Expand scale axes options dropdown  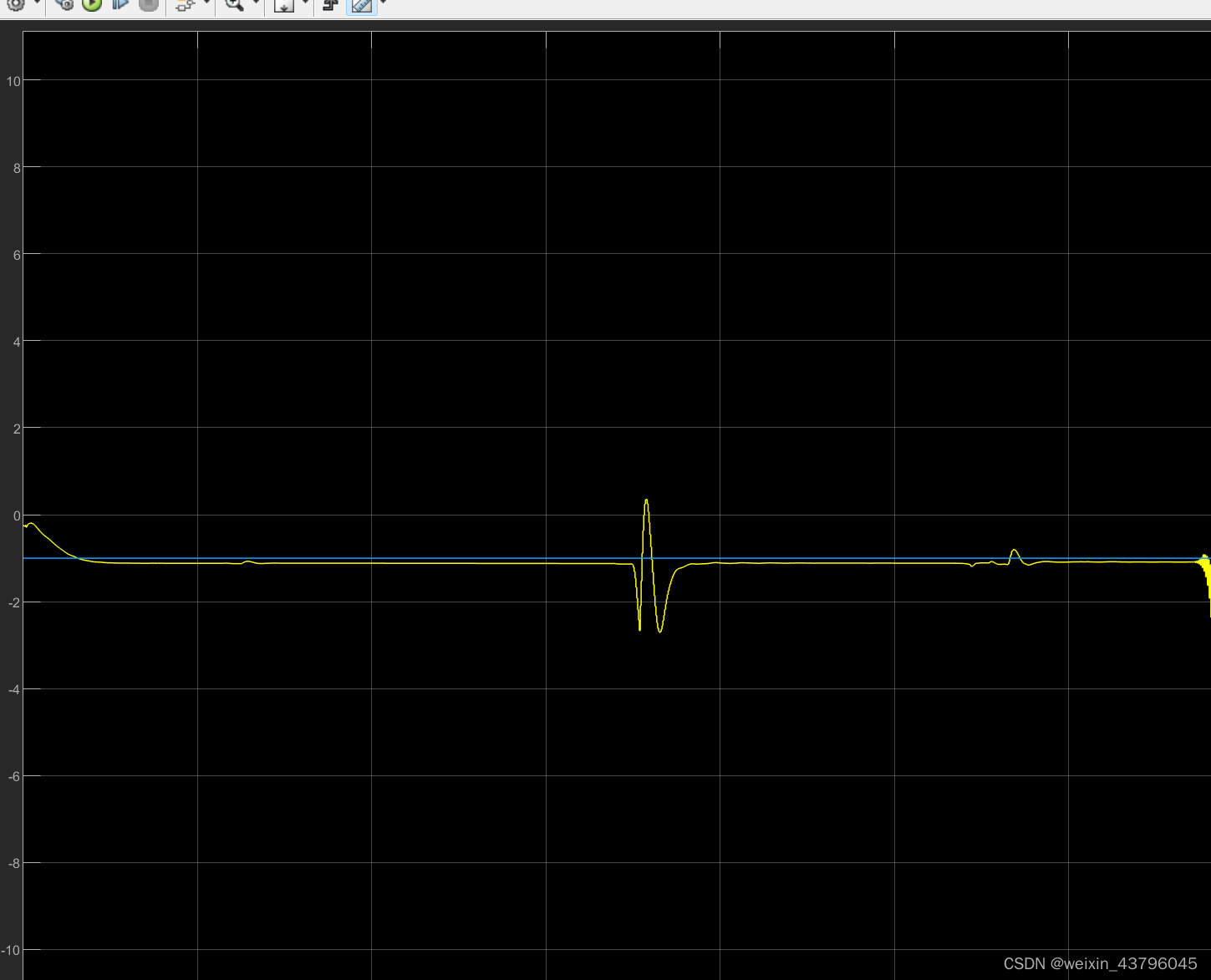coord(305,3)
